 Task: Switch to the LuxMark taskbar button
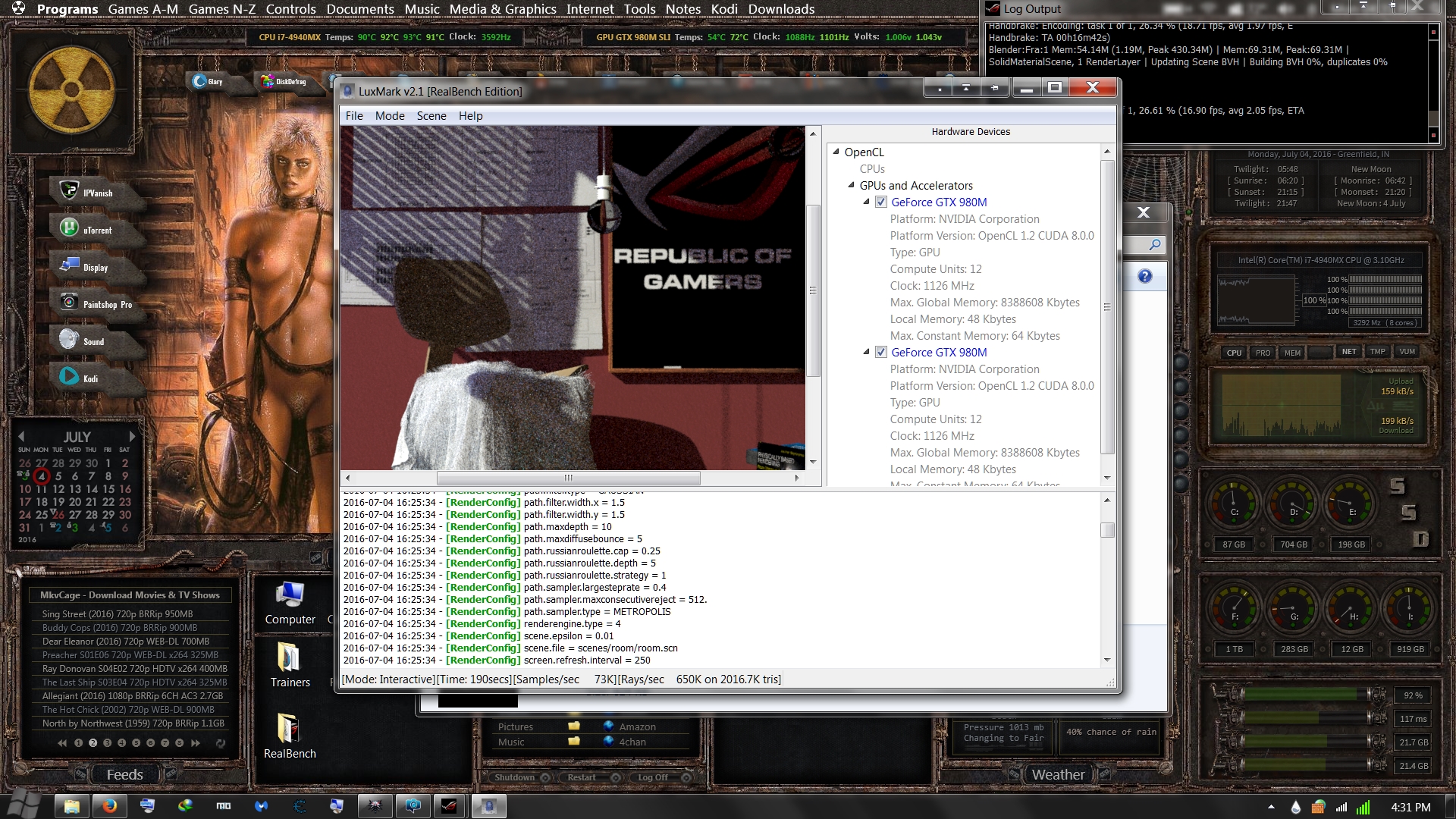(x=488, y=806)
